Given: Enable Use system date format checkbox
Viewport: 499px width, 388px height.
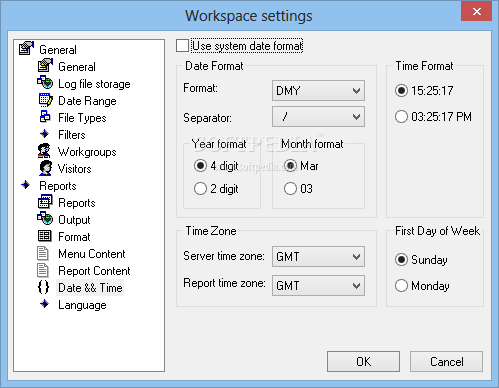Looking at the screenshot, I should click(x=182, y=46).
